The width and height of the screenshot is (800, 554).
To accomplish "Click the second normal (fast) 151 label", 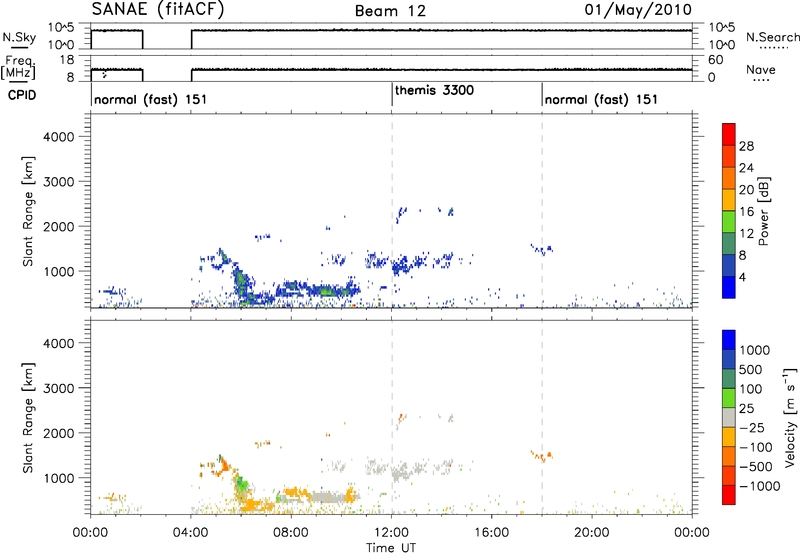I will click(601, 99).
